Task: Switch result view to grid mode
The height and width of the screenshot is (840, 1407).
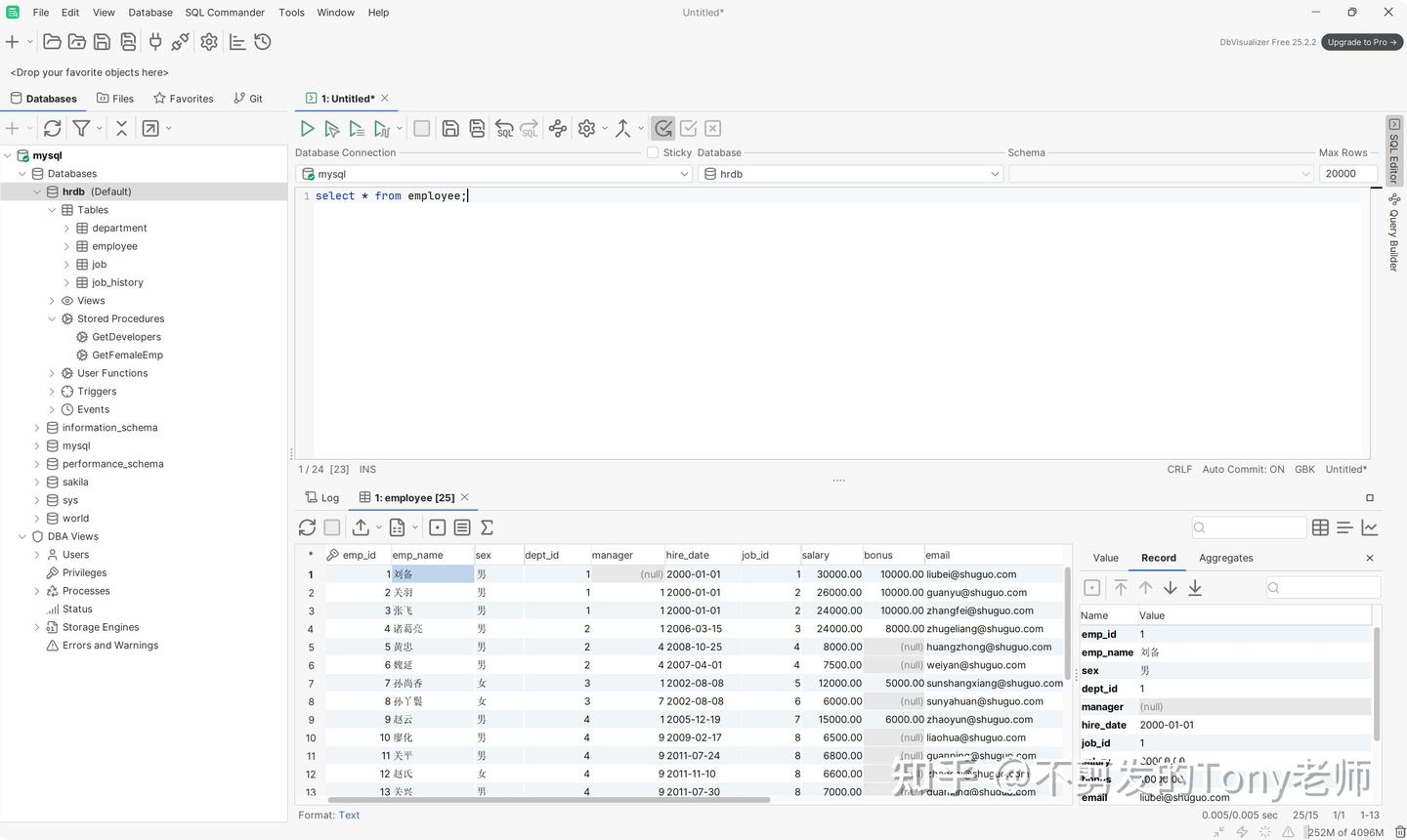Action: click(1320, 527)
